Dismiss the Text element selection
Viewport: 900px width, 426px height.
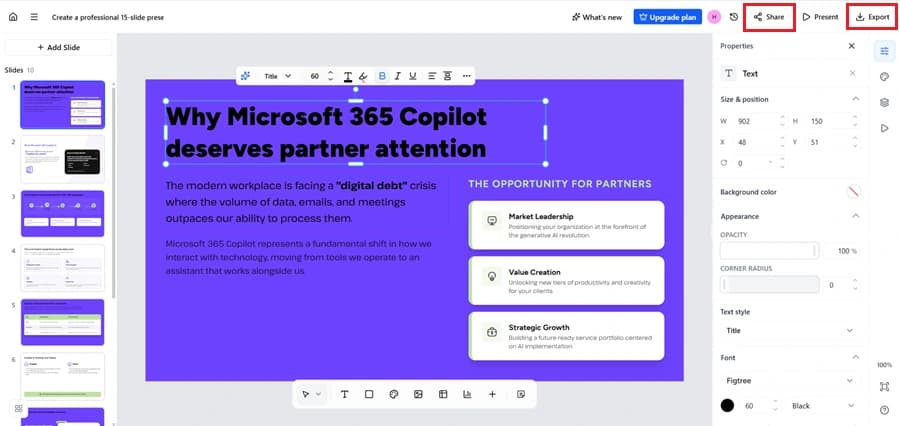852,73
